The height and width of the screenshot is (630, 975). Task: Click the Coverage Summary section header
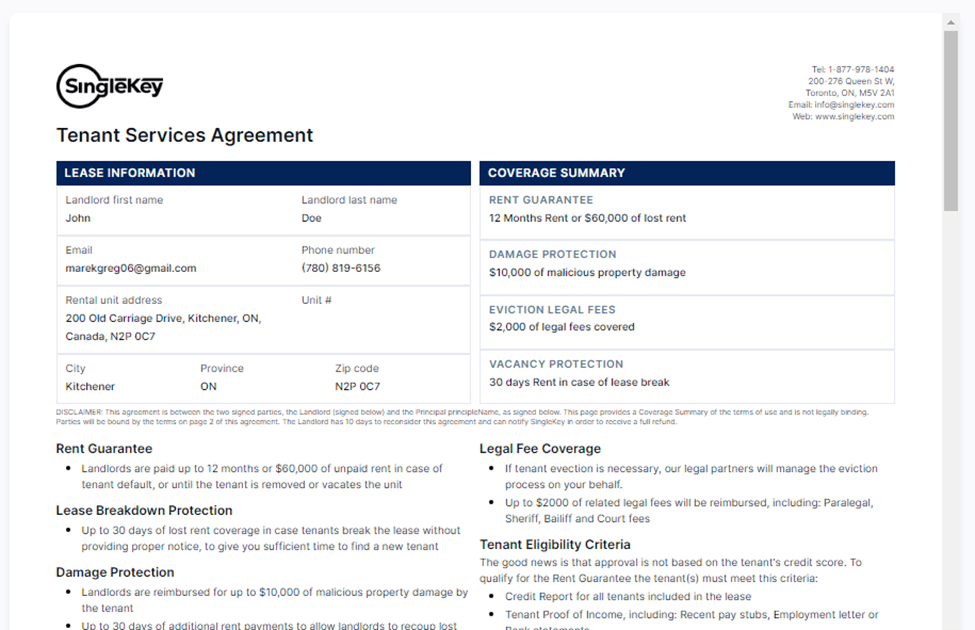(687, 173)
